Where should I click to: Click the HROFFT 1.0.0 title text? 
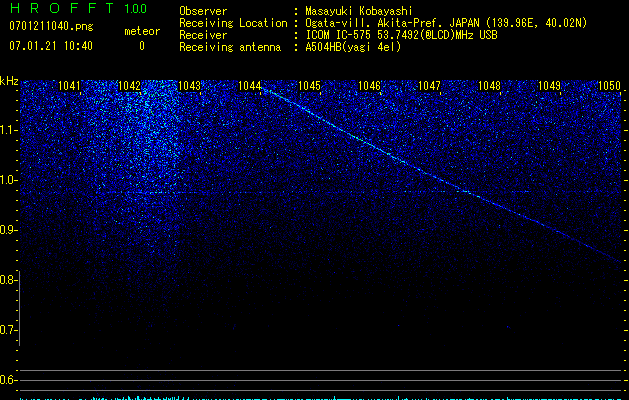tap(78, 8)
